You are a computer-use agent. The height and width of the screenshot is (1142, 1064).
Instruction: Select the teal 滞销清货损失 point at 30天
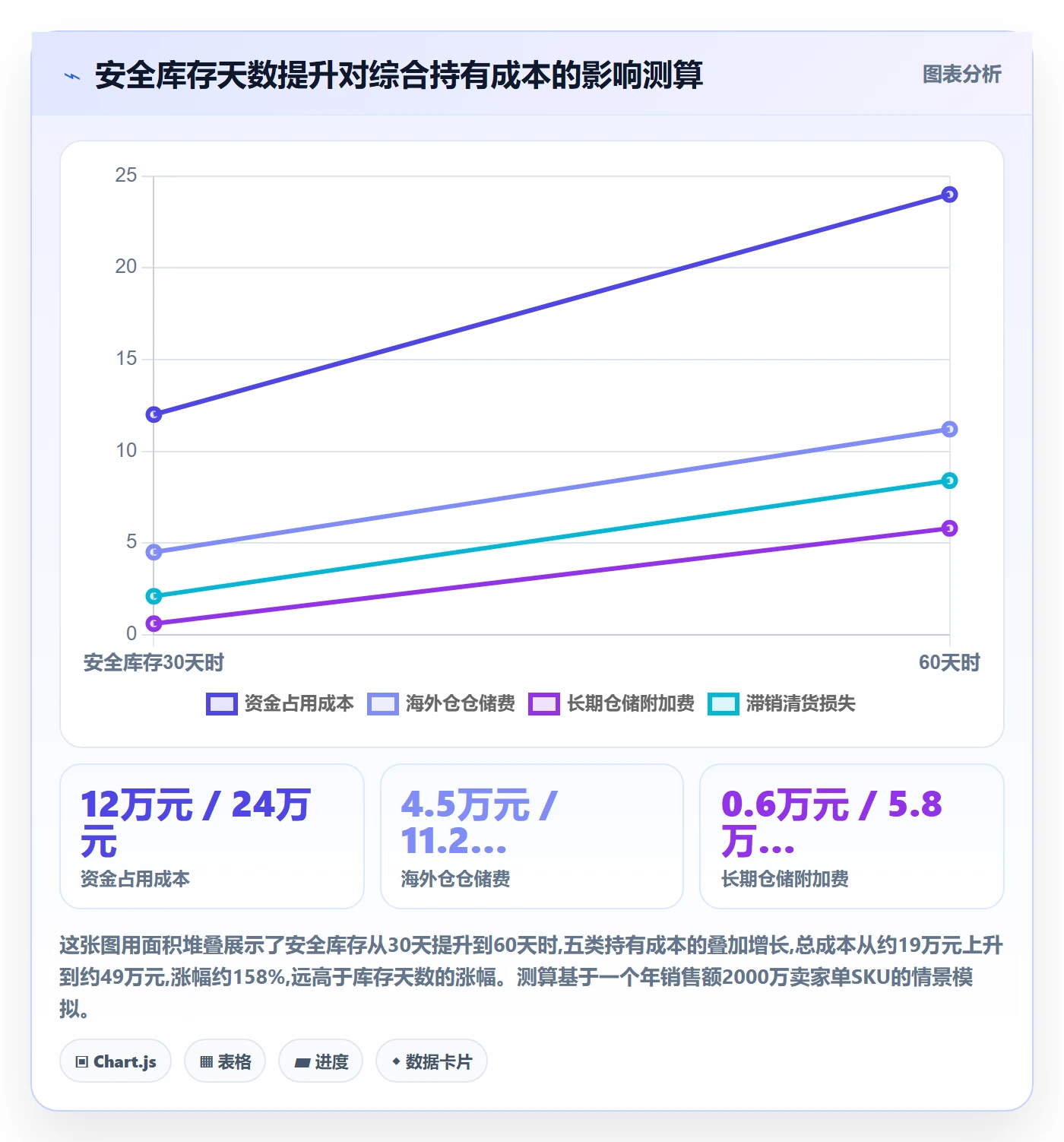[x=154, y=596]
